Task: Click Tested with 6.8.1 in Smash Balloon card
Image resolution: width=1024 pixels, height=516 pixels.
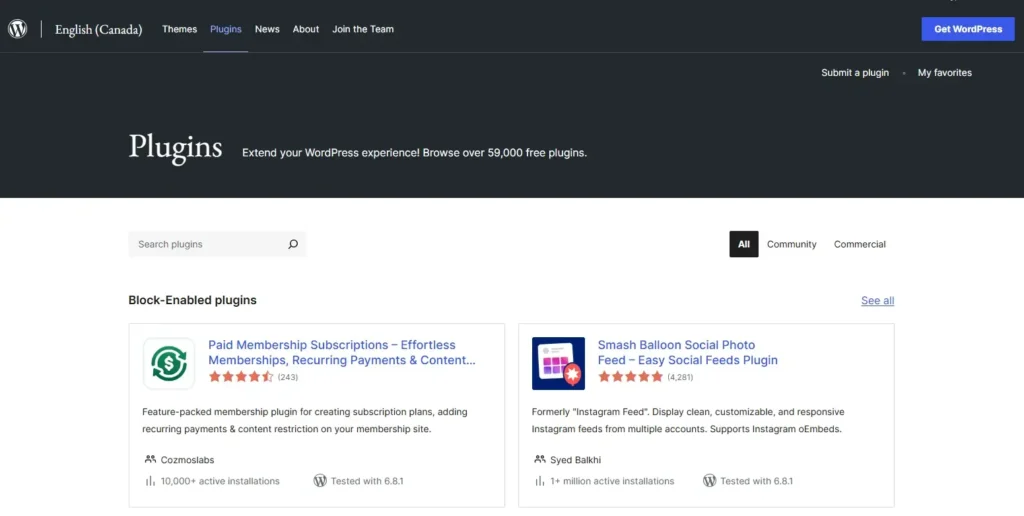Action: (756, 481)
